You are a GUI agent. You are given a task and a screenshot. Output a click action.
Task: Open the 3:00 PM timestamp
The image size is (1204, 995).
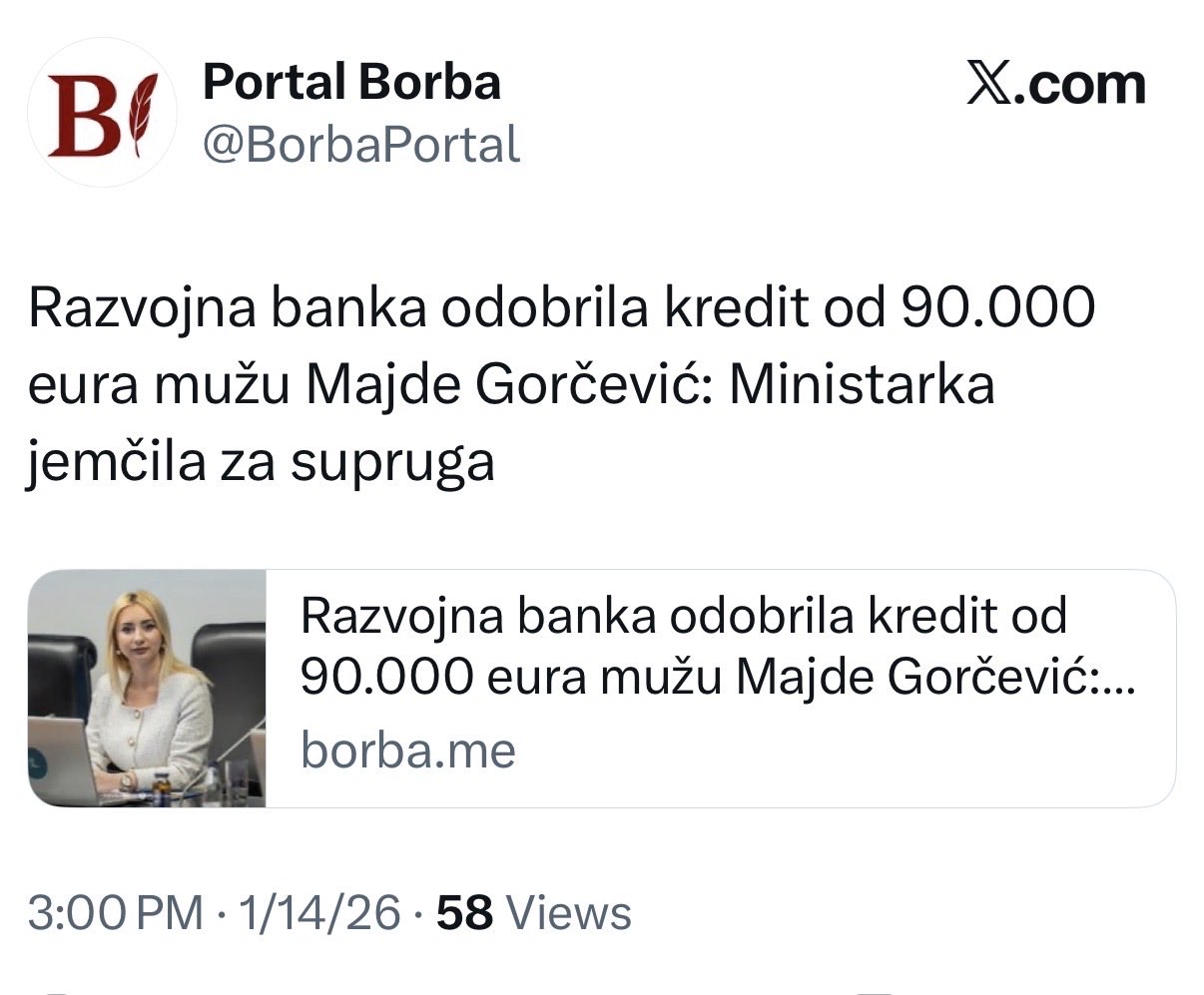coord(115,913)
